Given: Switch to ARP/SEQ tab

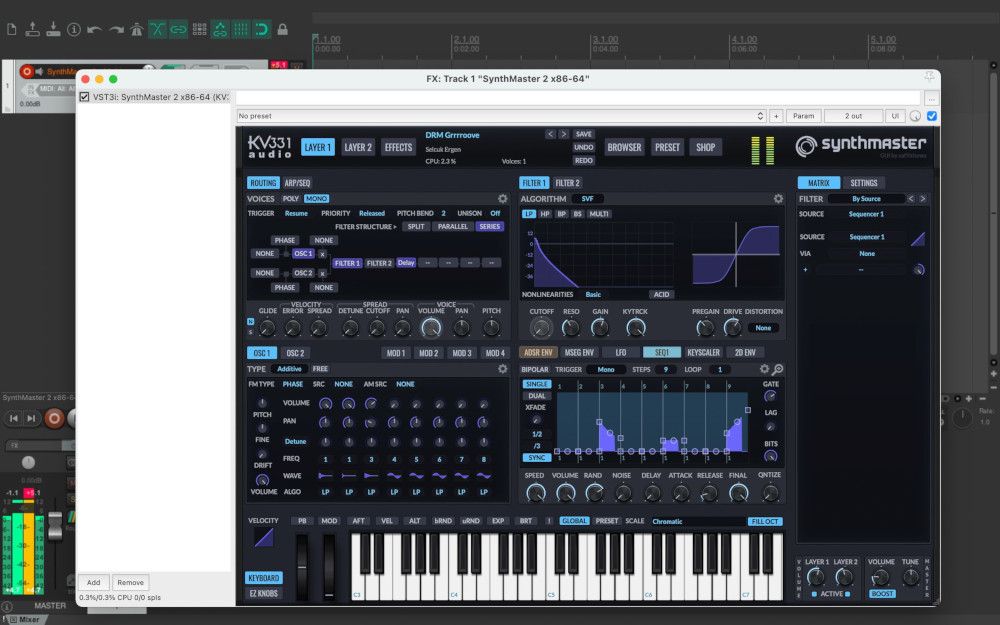Looking at the screenshot, I should click(x=297, y=183).
